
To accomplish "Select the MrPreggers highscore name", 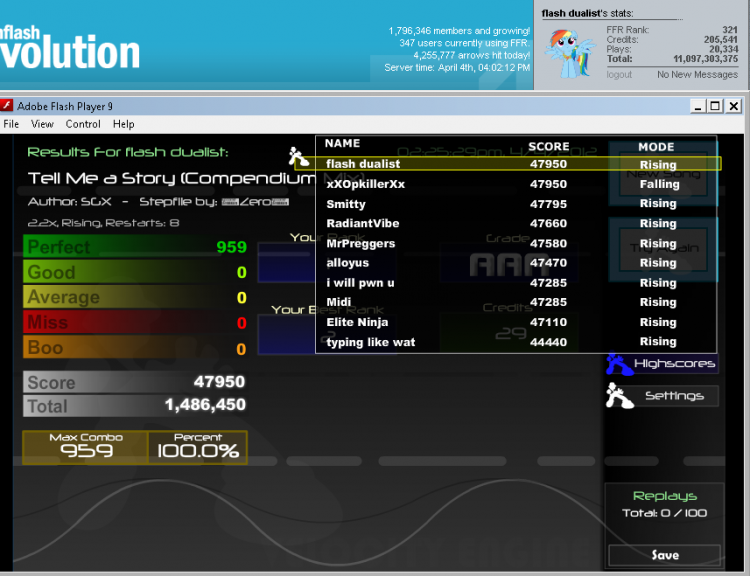I will [361, 244].
